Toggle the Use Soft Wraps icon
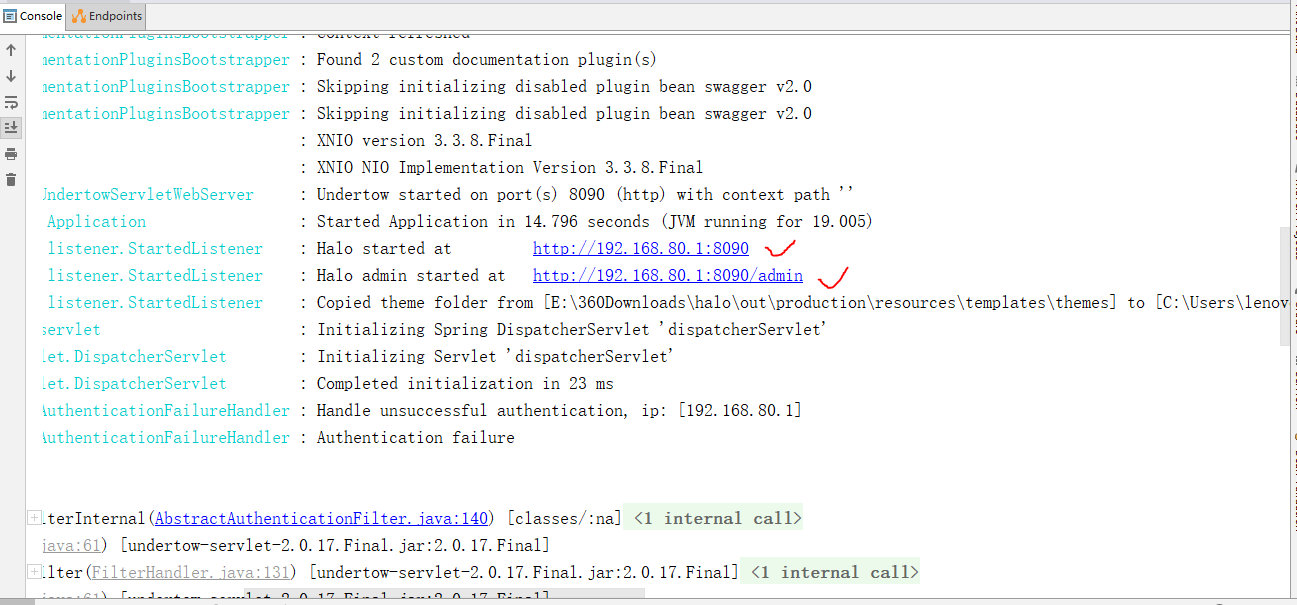The image size is (1297, 605). (x=11, y=102)
